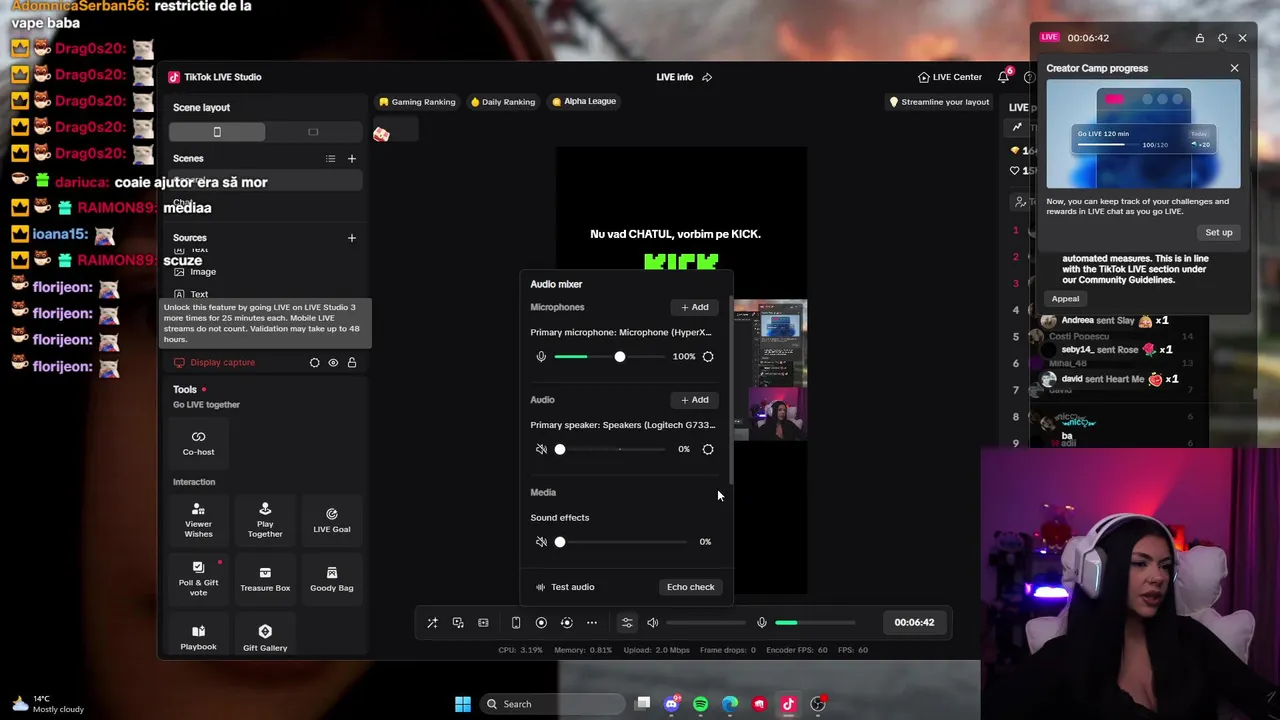Click Streamline your layout tip

coord(939,102)
